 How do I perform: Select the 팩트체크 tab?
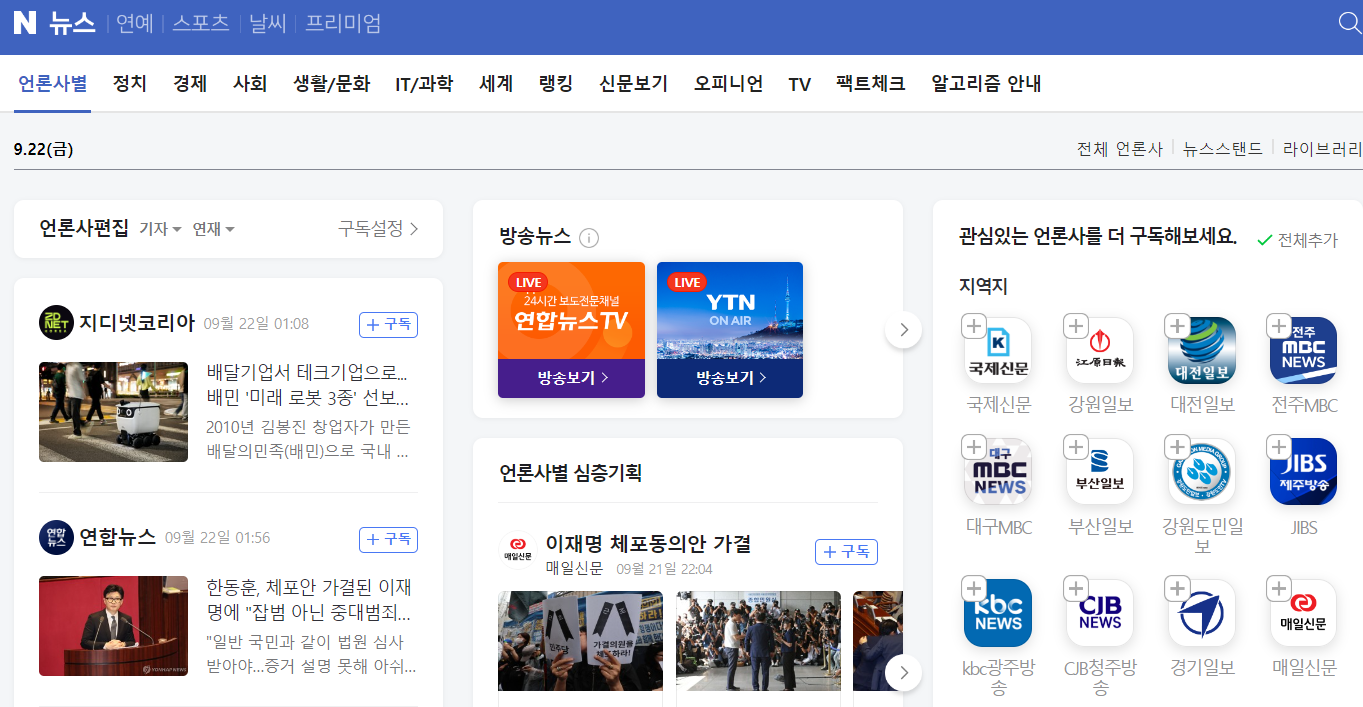point(871,84)
